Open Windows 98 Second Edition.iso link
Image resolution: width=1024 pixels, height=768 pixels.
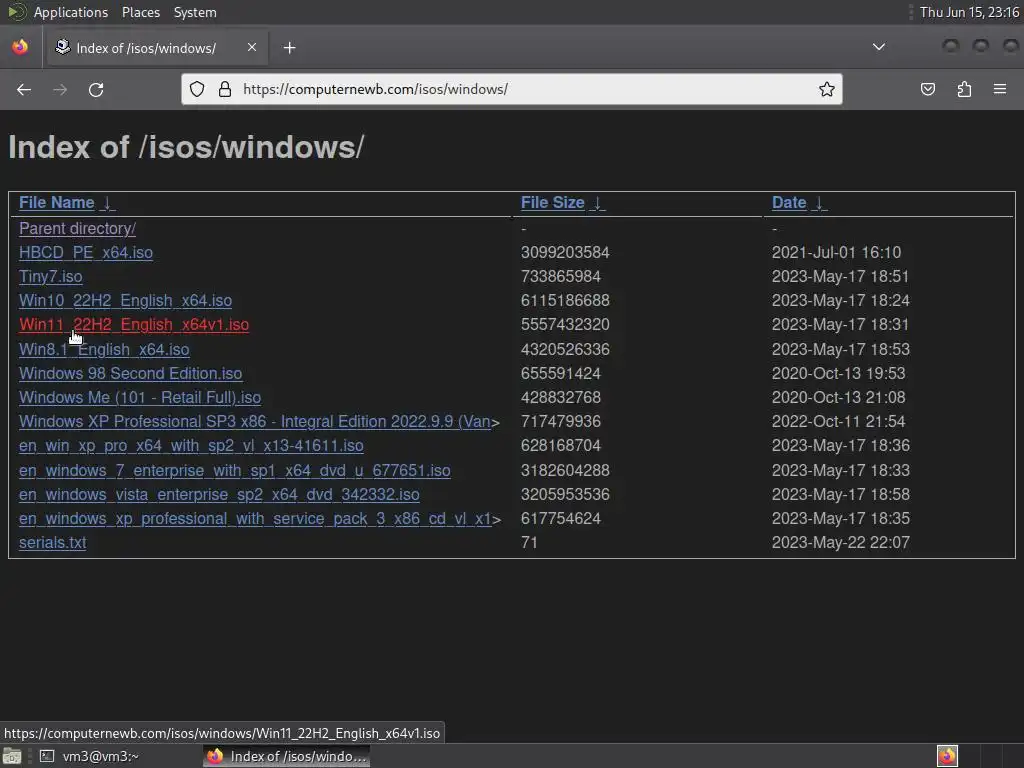coord(131,374)
